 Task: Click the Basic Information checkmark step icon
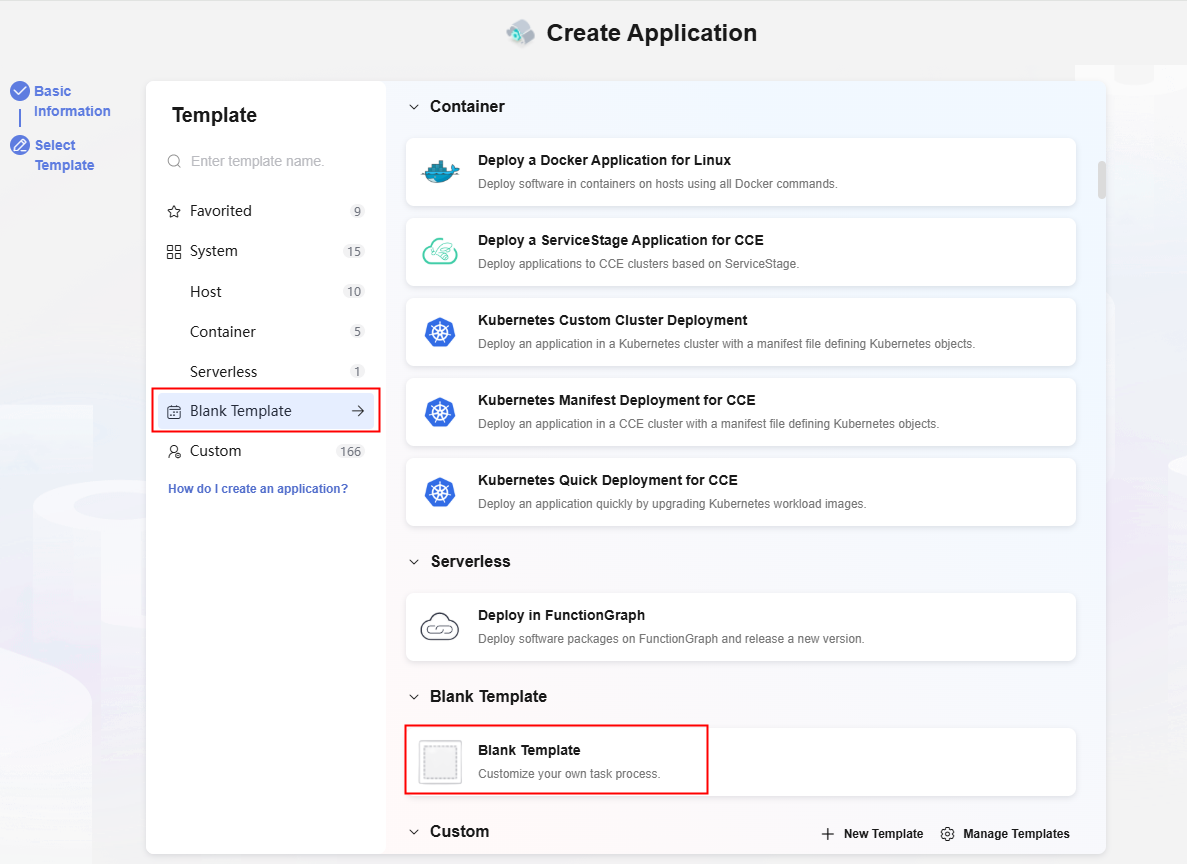point(20,92)
